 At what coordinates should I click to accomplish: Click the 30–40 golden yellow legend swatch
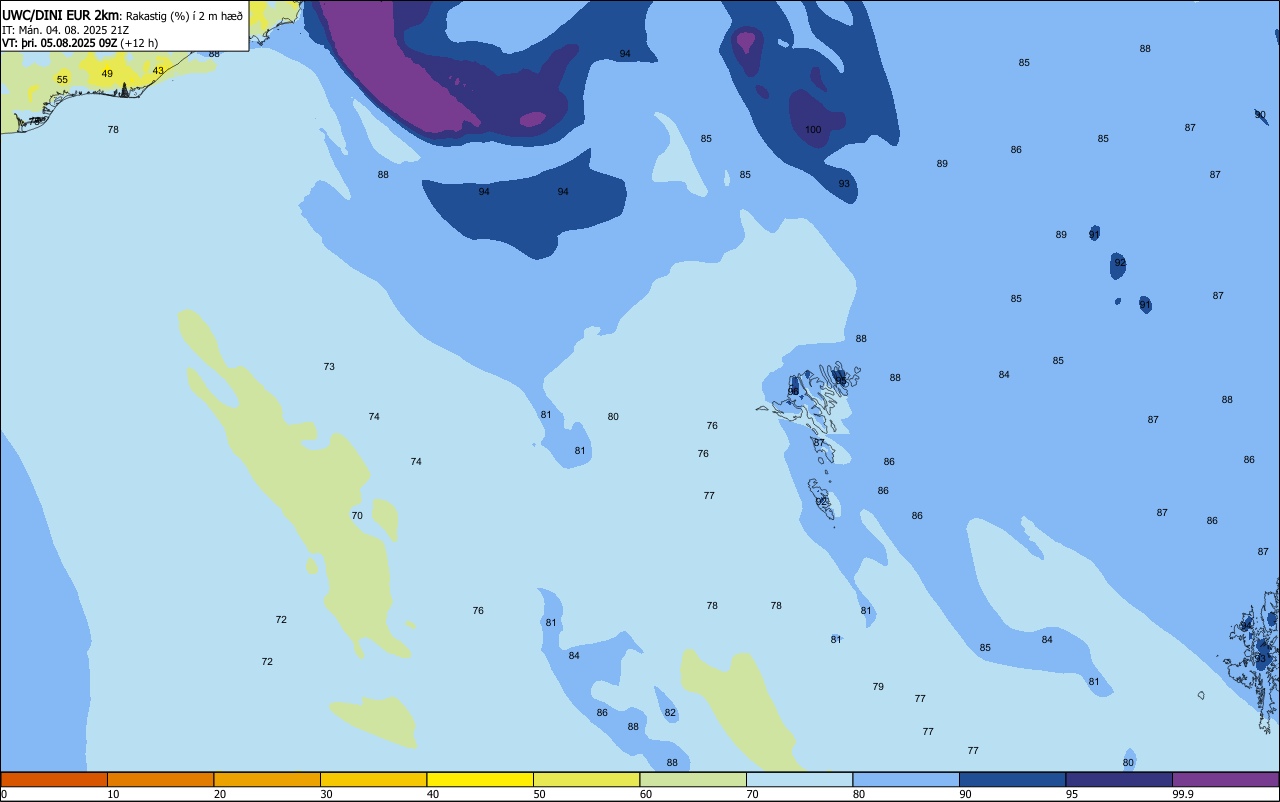click(x=373, y=779)
